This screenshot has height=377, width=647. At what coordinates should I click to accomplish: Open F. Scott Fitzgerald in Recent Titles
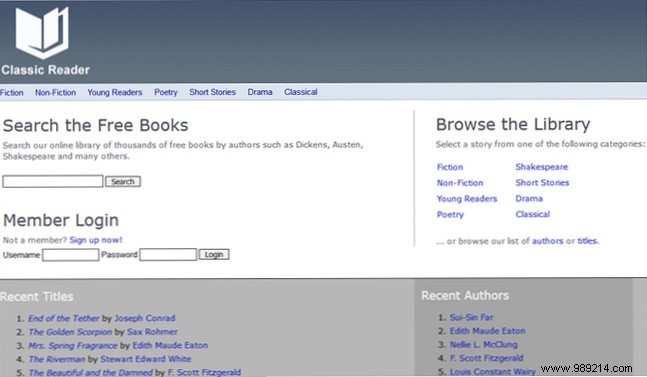tap(204, 372)
